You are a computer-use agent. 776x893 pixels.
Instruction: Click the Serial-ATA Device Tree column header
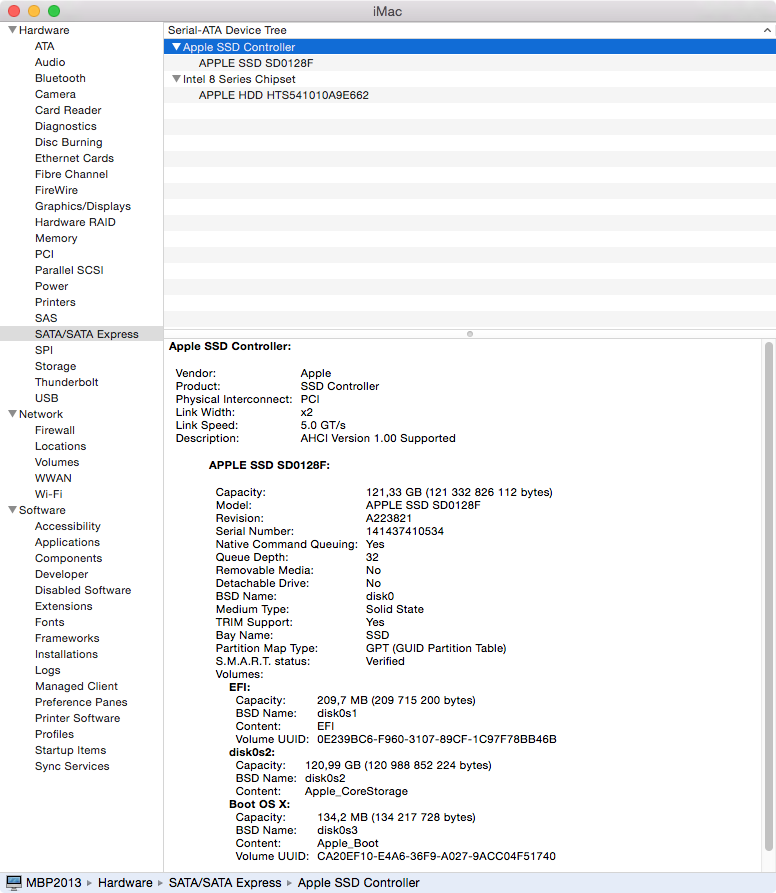point(470,30)
